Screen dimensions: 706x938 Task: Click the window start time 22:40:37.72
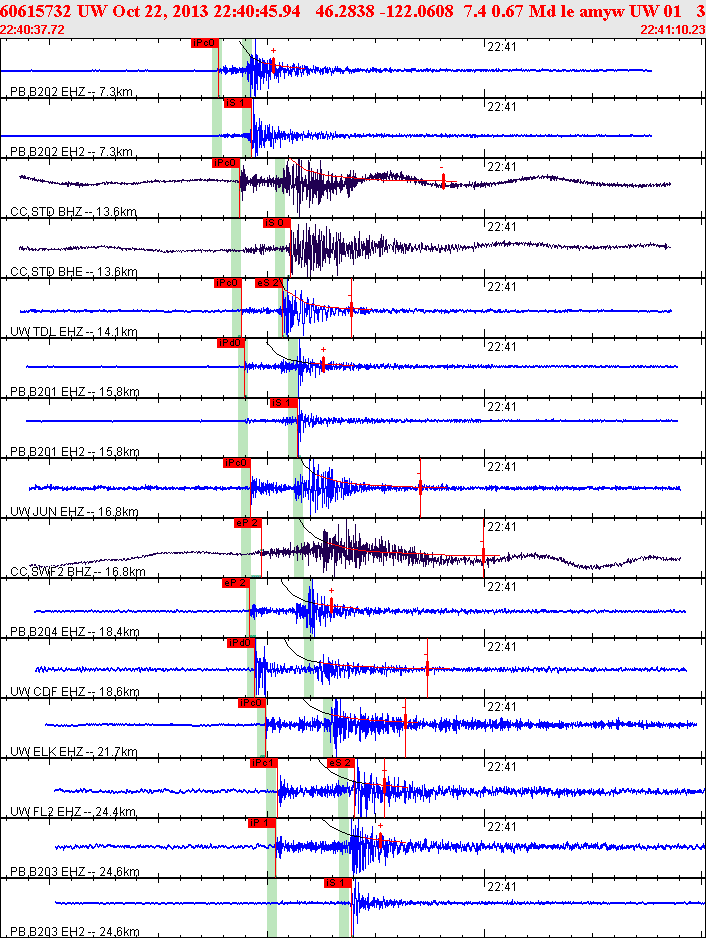[x=32, y=29]
